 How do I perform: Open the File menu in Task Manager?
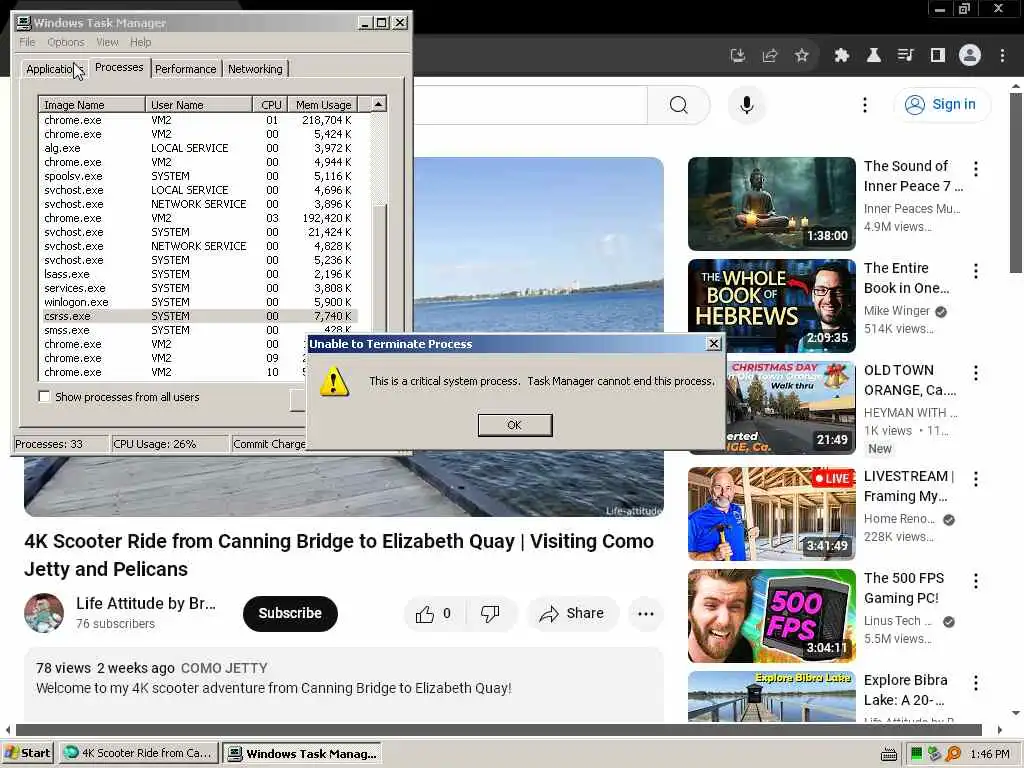pos(27,42)
